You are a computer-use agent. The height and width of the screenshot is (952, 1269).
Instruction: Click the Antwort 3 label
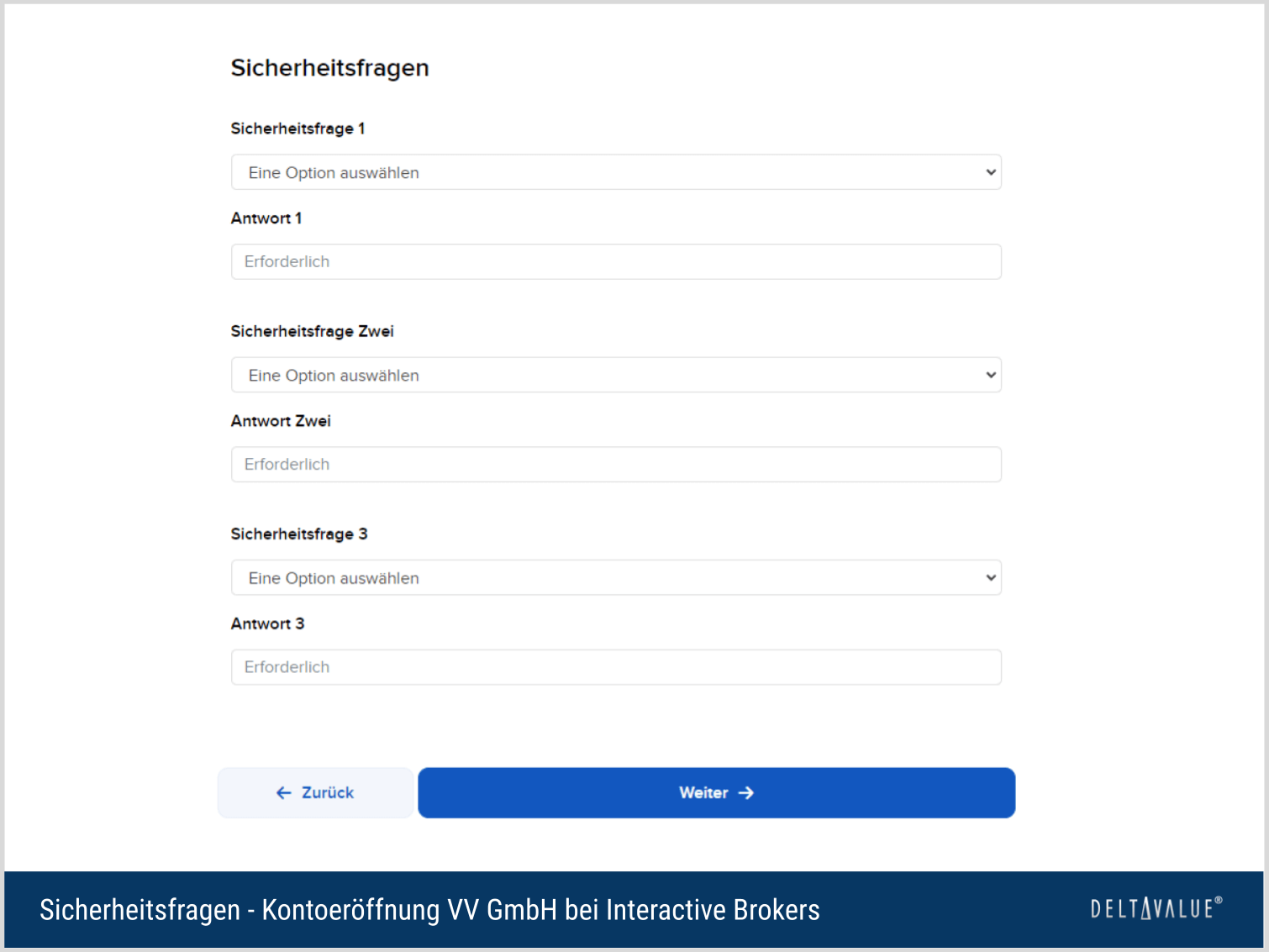tap(267, 623)
